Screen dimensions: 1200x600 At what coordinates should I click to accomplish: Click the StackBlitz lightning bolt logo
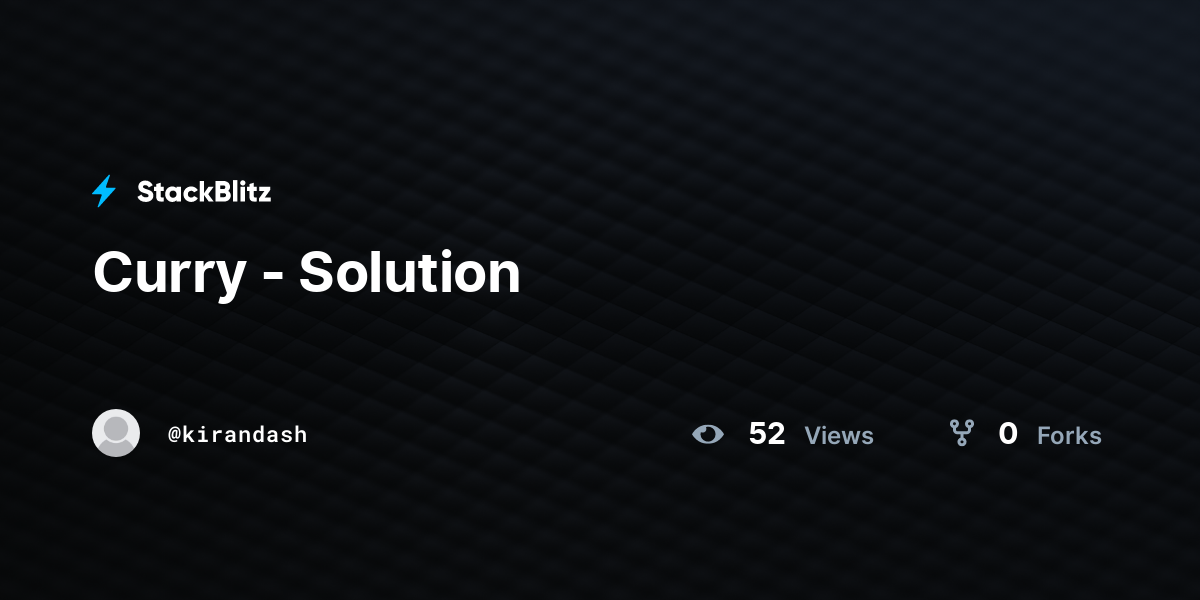coord(104,191)
